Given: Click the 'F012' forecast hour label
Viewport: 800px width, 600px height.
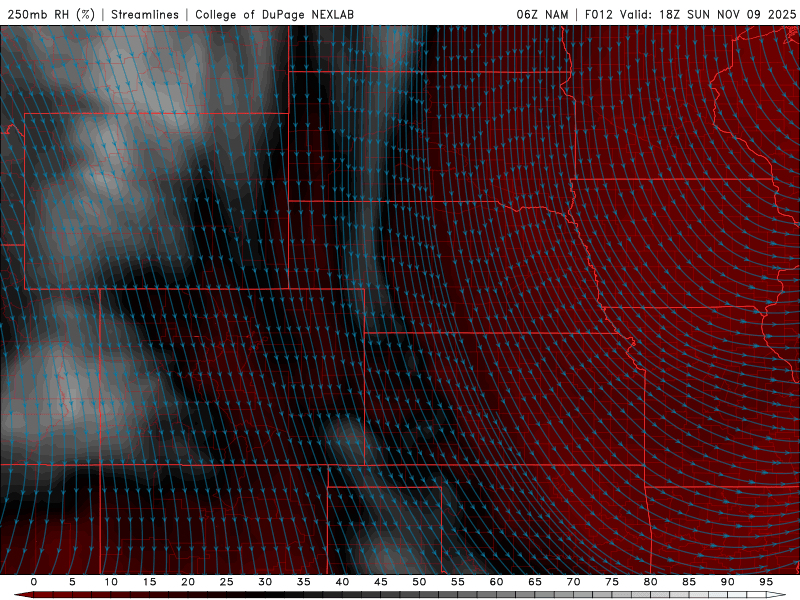Looking at the screenshot, I should pos(598,14).
